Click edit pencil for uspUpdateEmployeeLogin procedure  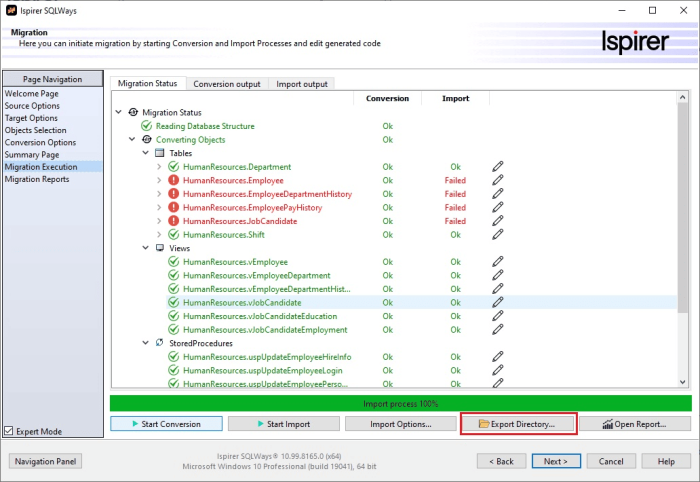coord(497,370)
